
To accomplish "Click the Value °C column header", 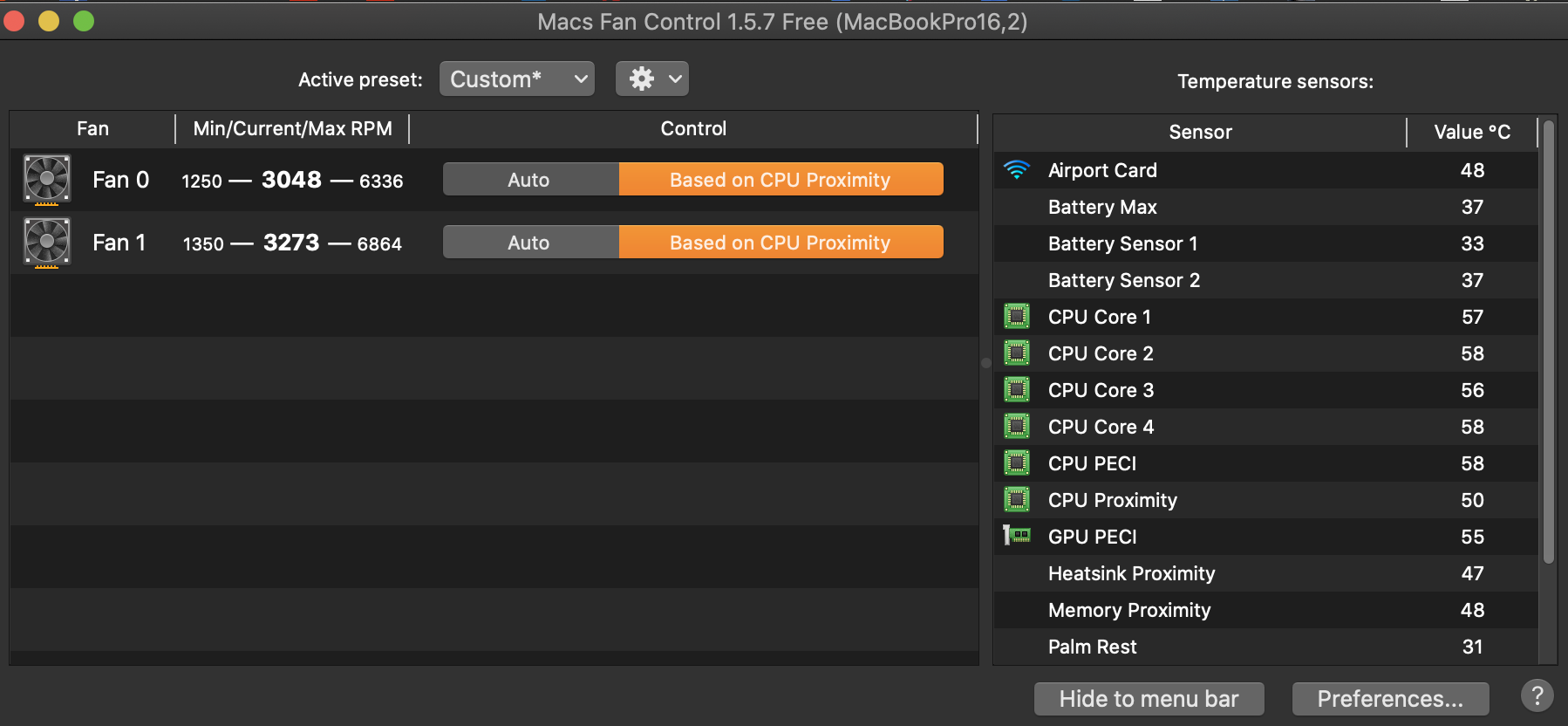I will coord(1472,133).
